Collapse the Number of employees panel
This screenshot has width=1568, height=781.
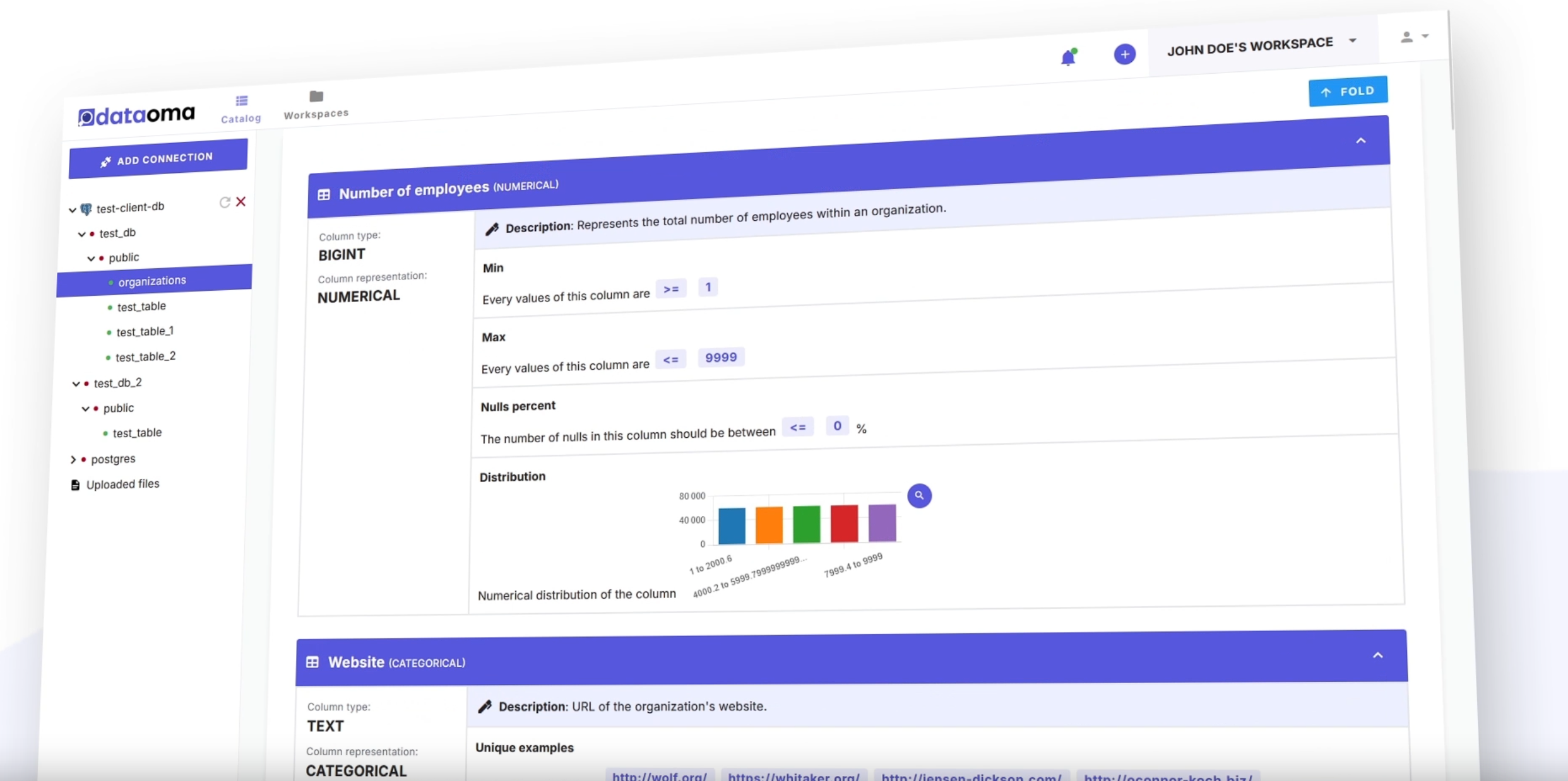coord(1361,140)
